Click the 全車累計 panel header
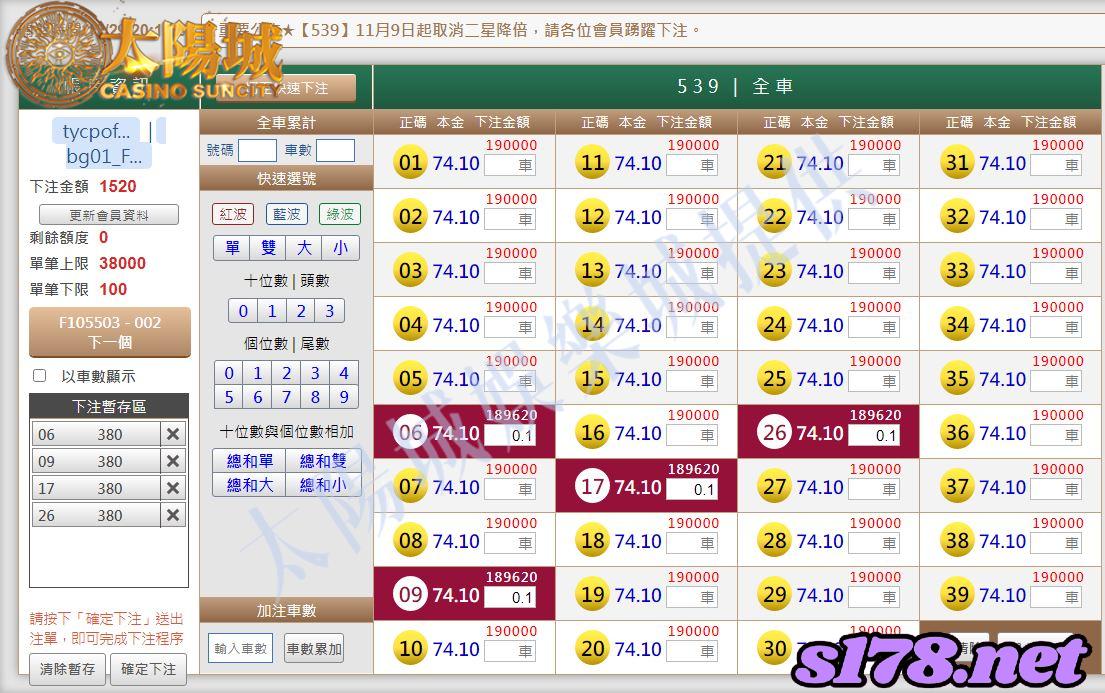Screen dimensions: 1105x693 click(x=286, y=123)
